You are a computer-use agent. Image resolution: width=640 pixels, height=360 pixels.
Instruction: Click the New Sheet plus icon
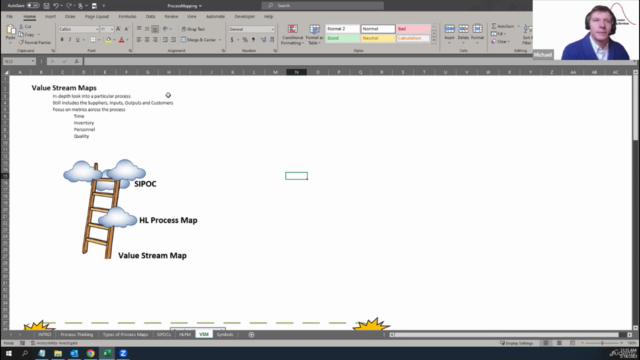[251, 335]
